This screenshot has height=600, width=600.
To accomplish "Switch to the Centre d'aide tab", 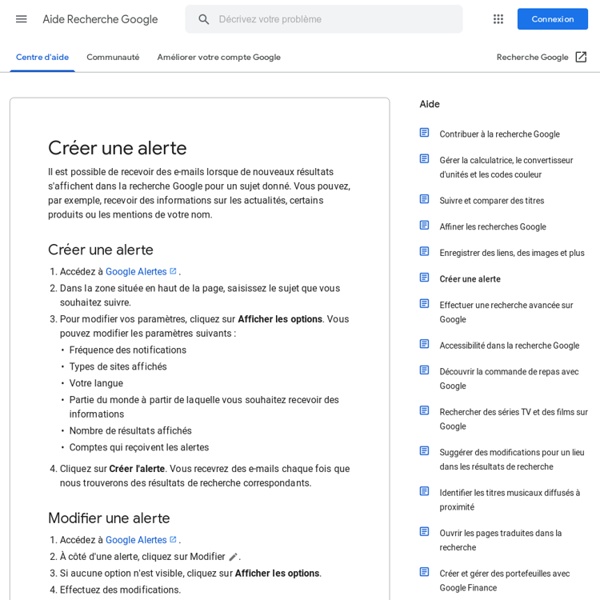I will (x=42, y=57).
